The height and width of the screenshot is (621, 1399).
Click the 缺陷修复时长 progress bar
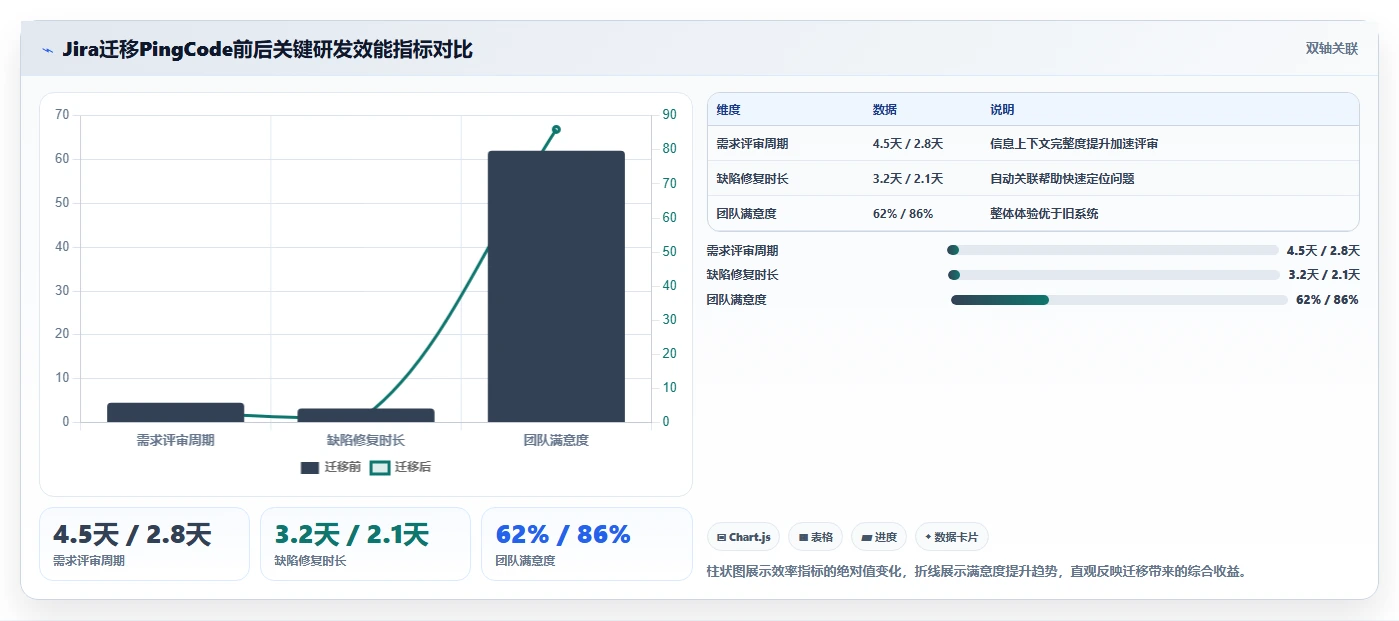point(1113,275)
